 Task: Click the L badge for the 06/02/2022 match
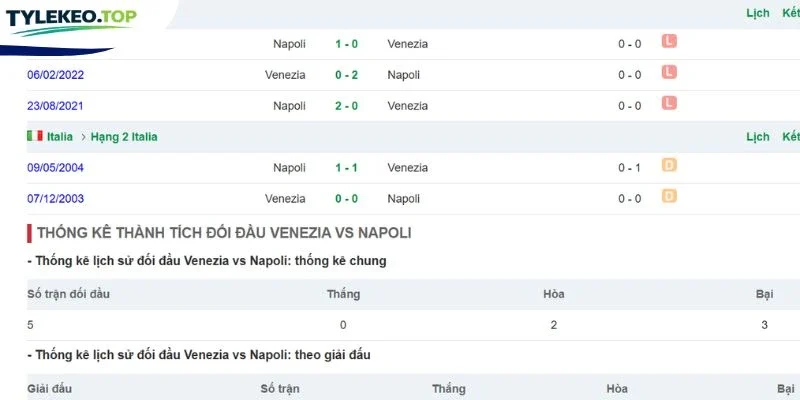point(669,72)
